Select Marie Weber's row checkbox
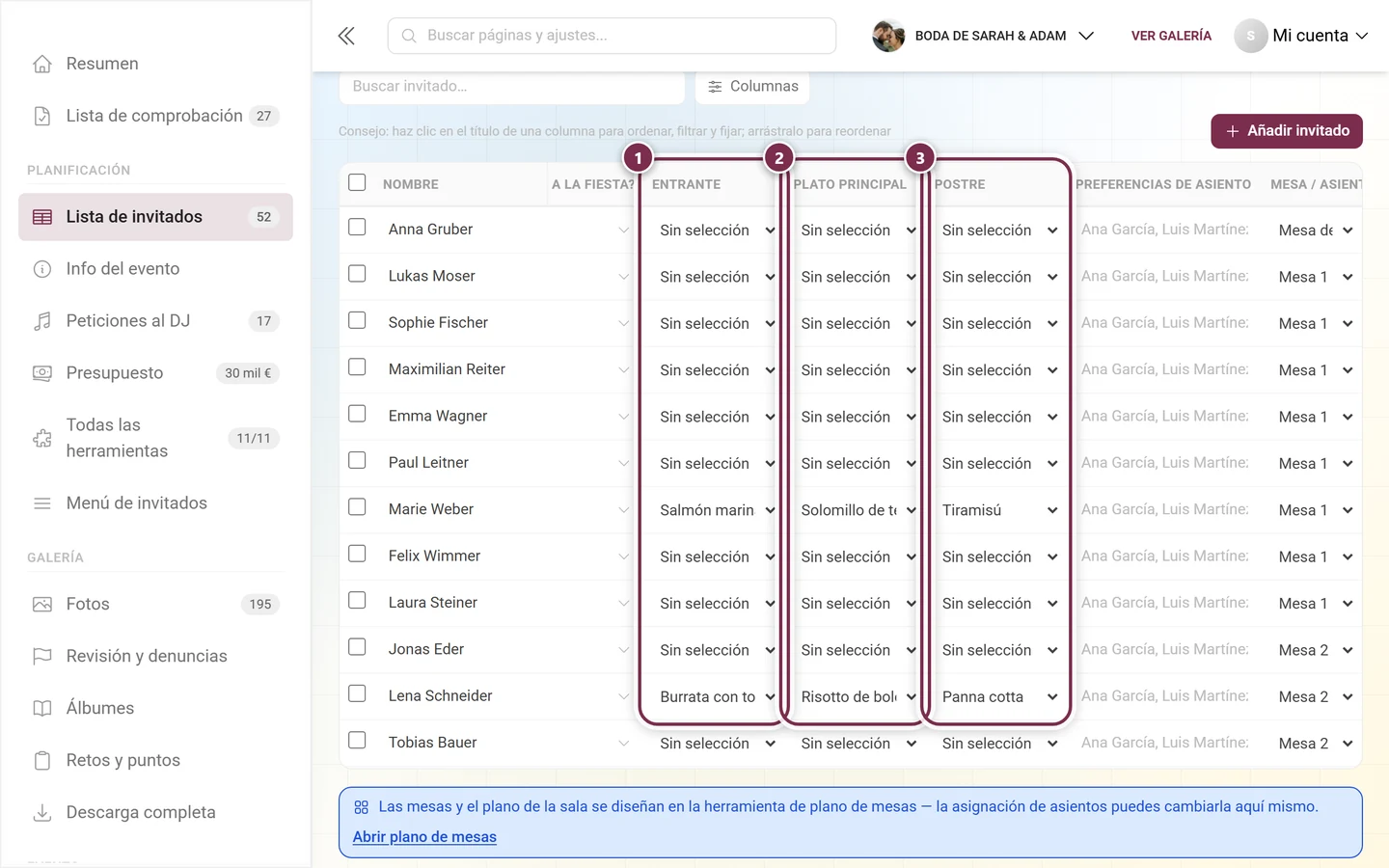 click(357, 507)
